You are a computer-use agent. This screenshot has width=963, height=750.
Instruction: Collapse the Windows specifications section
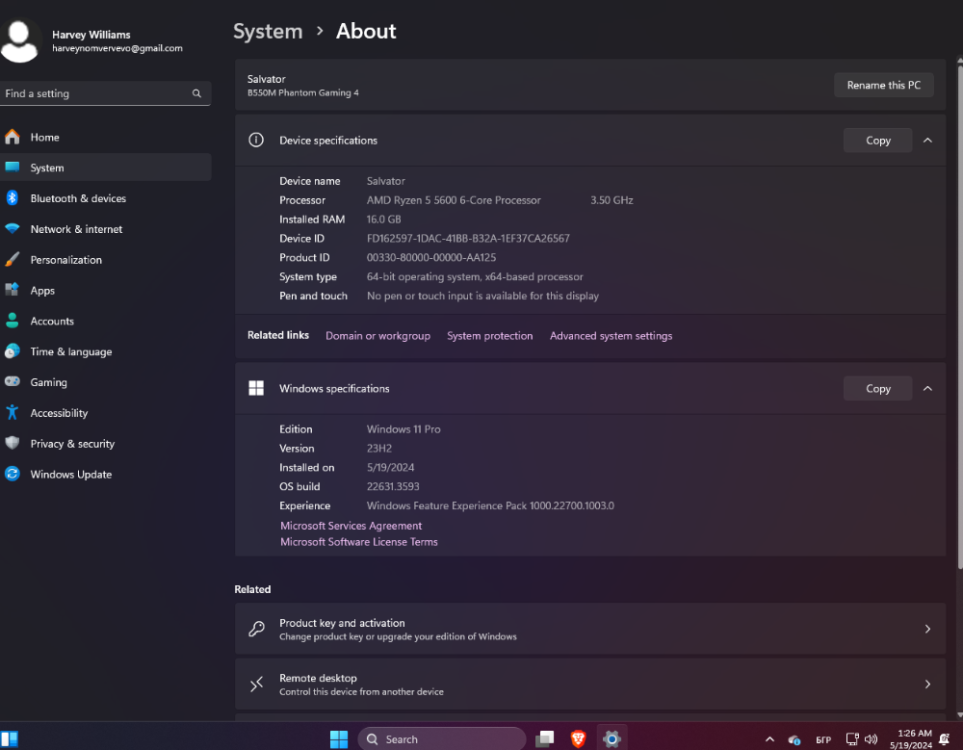[x=927, y=389]
